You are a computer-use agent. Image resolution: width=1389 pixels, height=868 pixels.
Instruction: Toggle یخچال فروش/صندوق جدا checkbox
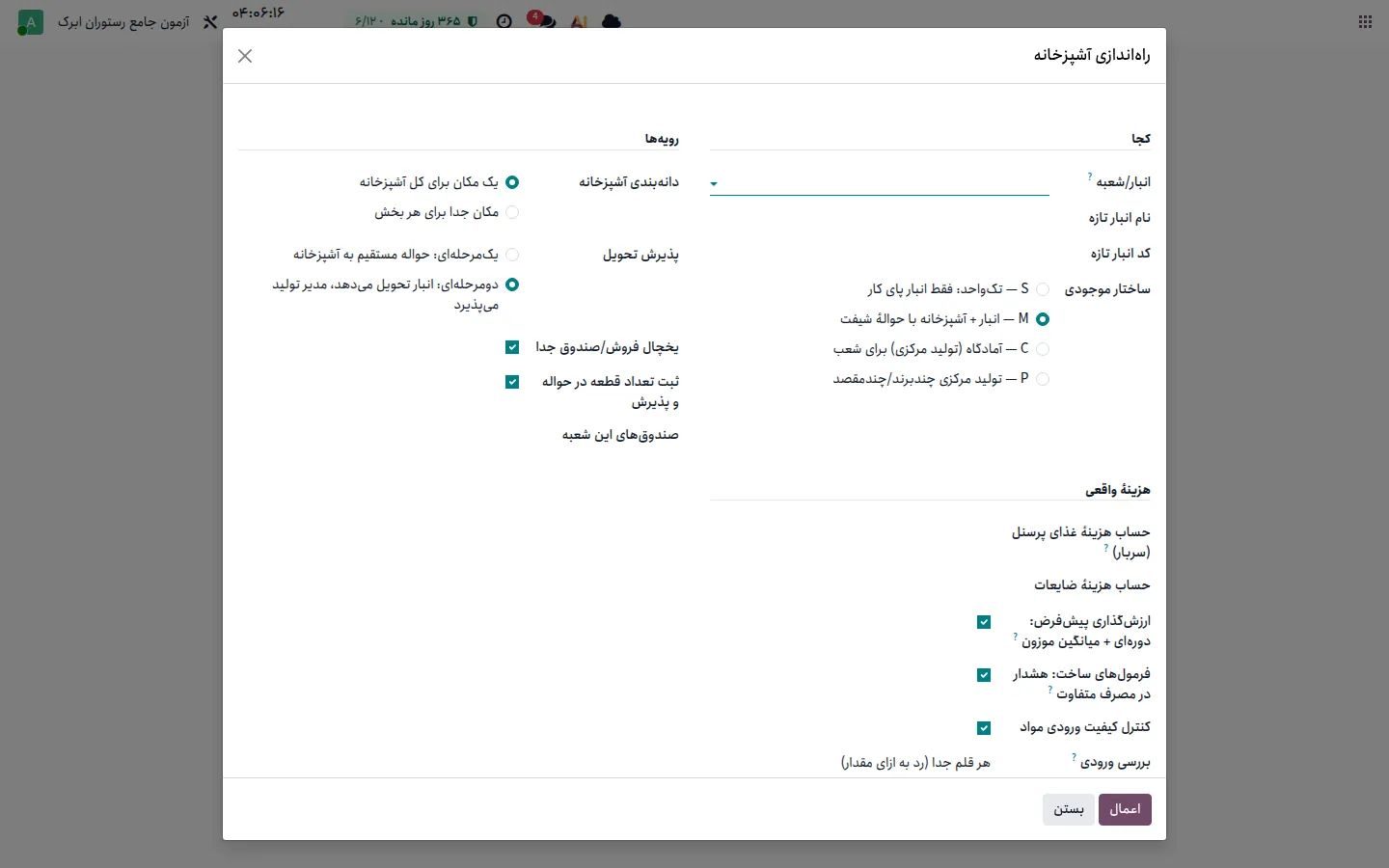coord(512,347)
